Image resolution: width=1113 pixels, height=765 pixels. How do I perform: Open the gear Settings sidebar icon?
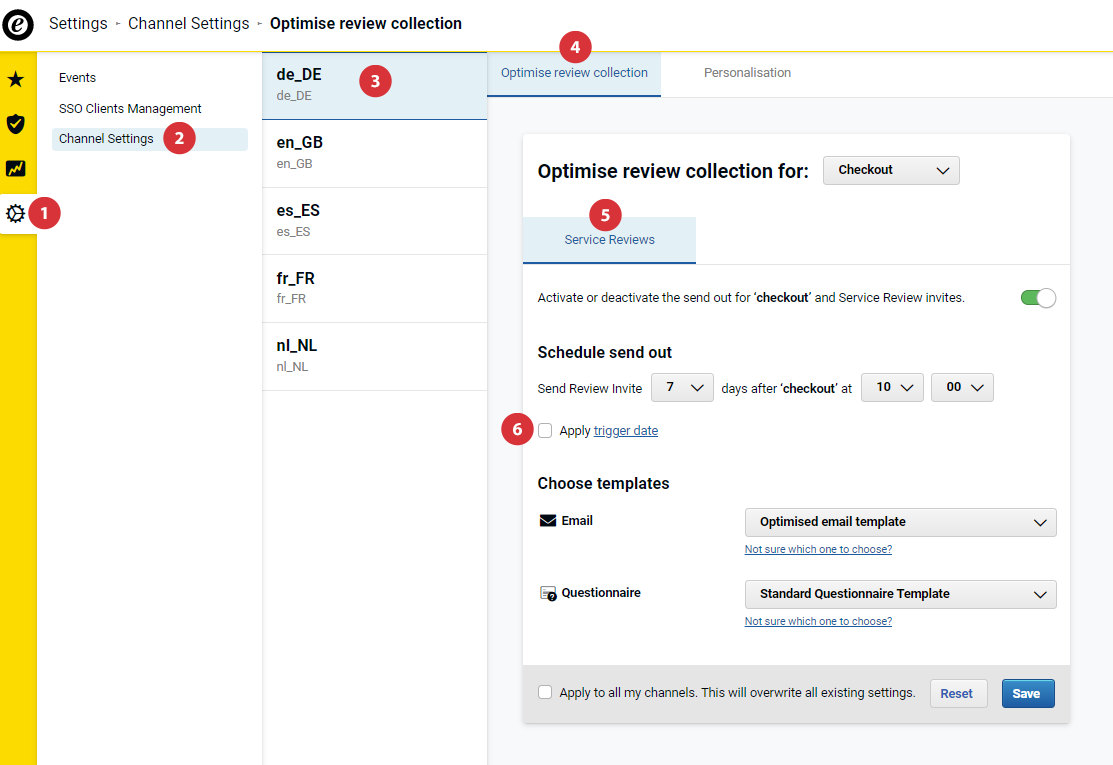[x=16, y=213]
